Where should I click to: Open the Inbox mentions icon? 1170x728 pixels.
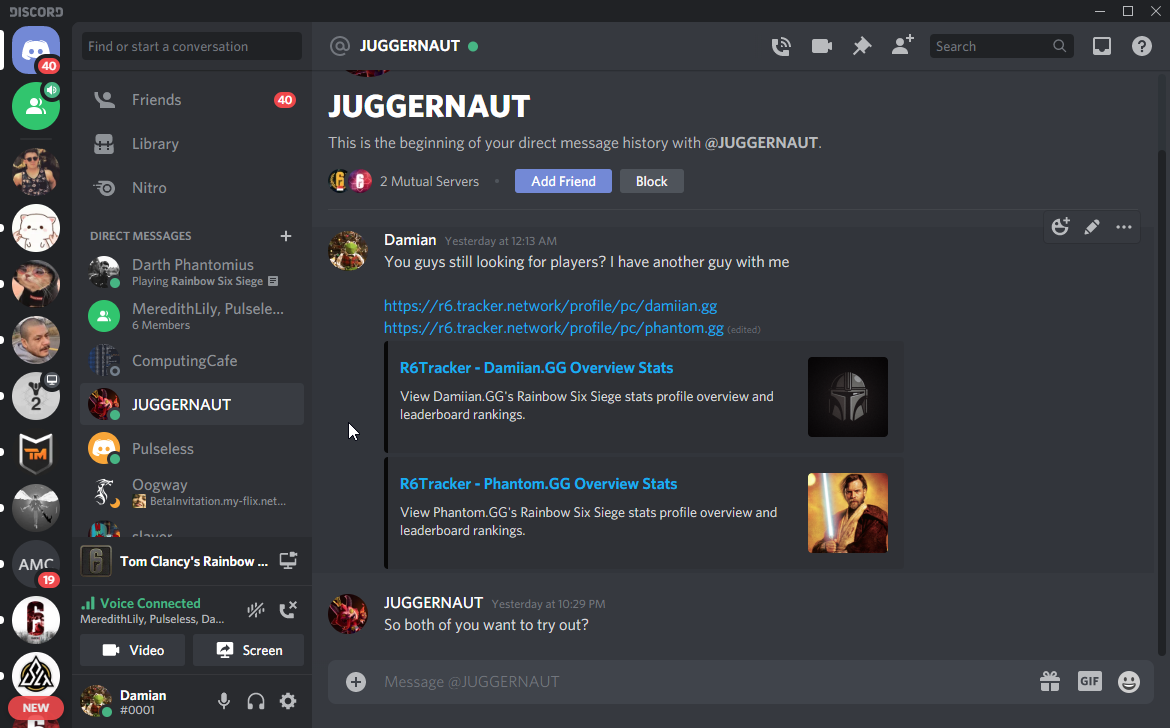(1101, 46)
